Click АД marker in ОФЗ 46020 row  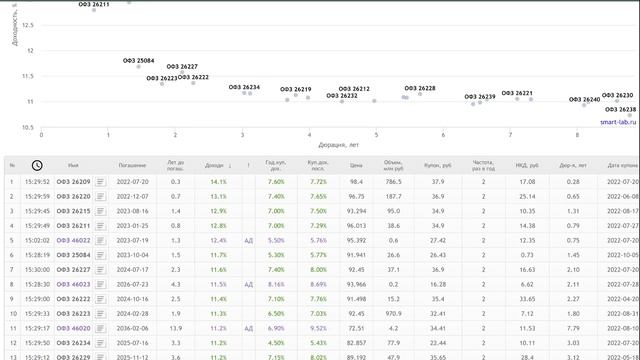click(249, 329)
